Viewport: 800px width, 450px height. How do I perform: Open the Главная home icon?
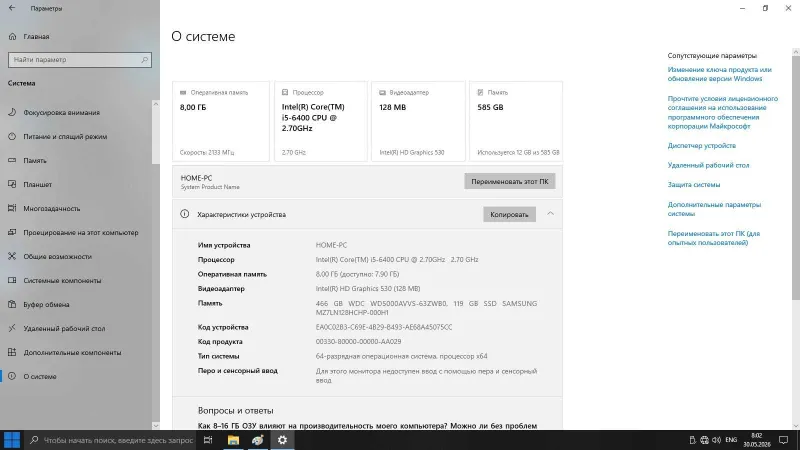click(x=13, y=36)
